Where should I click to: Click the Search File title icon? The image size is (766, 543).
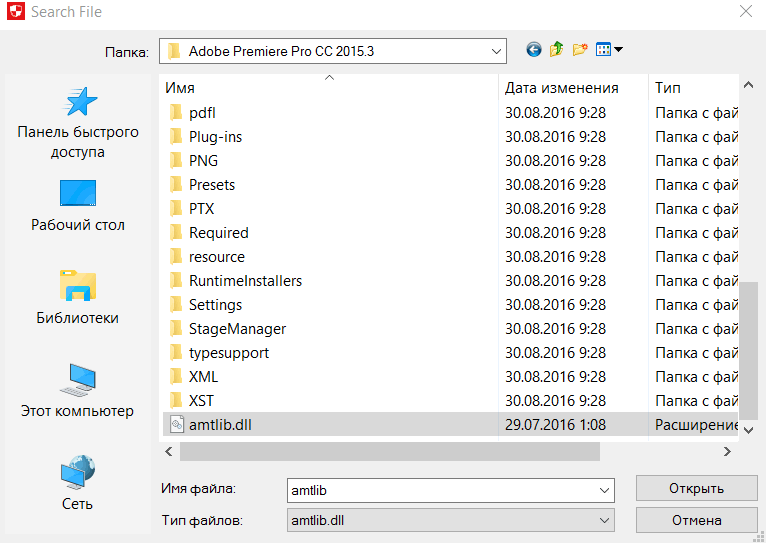point(16,11)
